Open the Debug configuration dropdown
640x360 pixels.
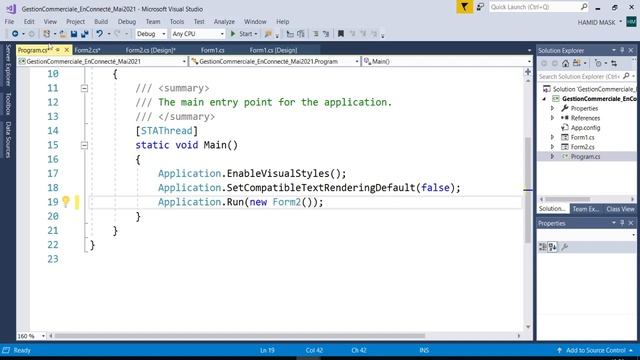tap(151, 34)
